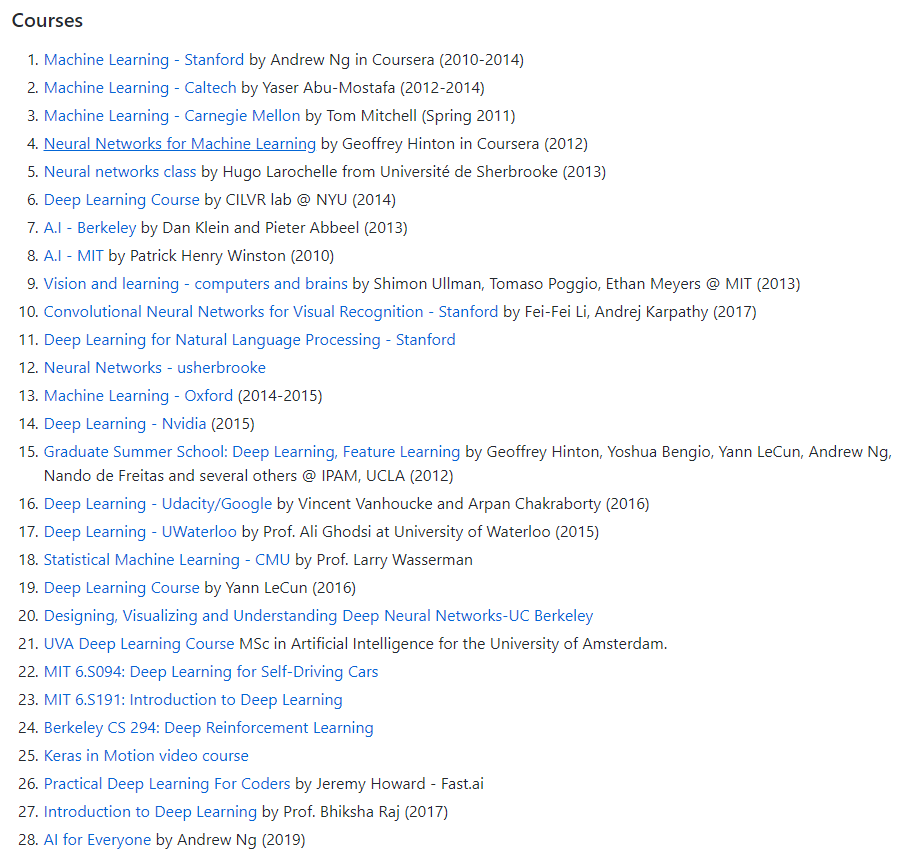
Task: Open MIT 6.S191 Introduction to Deep Learning
Action: tap(193, 700)
